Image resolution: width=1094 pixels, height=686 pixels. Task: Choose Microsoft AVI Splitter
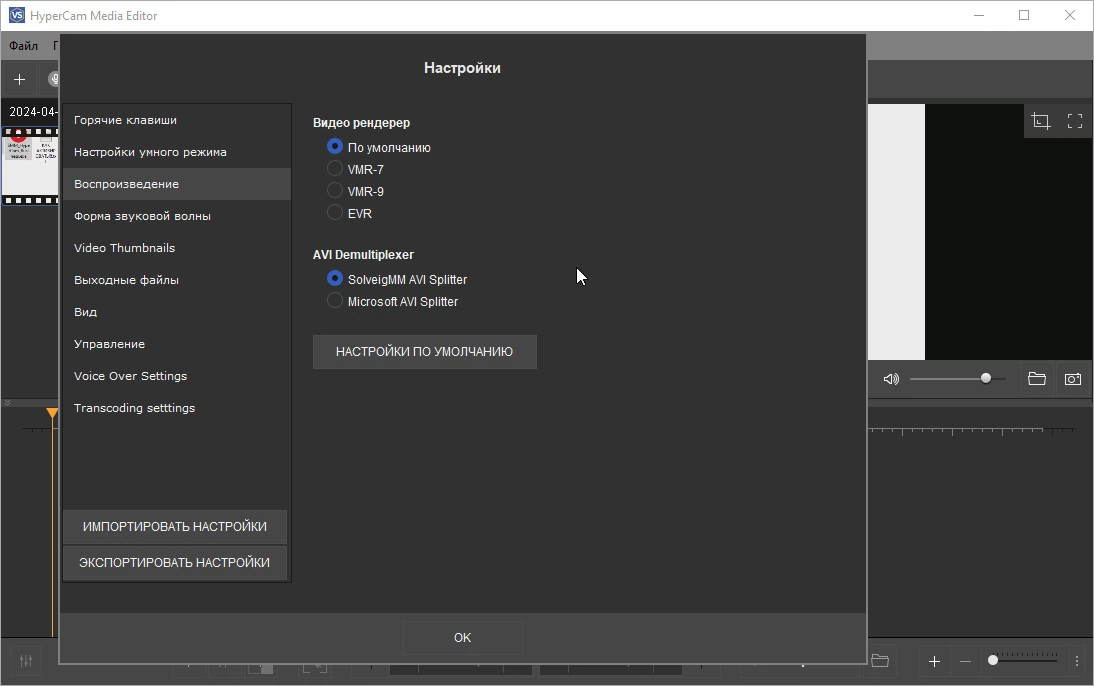click(335, 301)
